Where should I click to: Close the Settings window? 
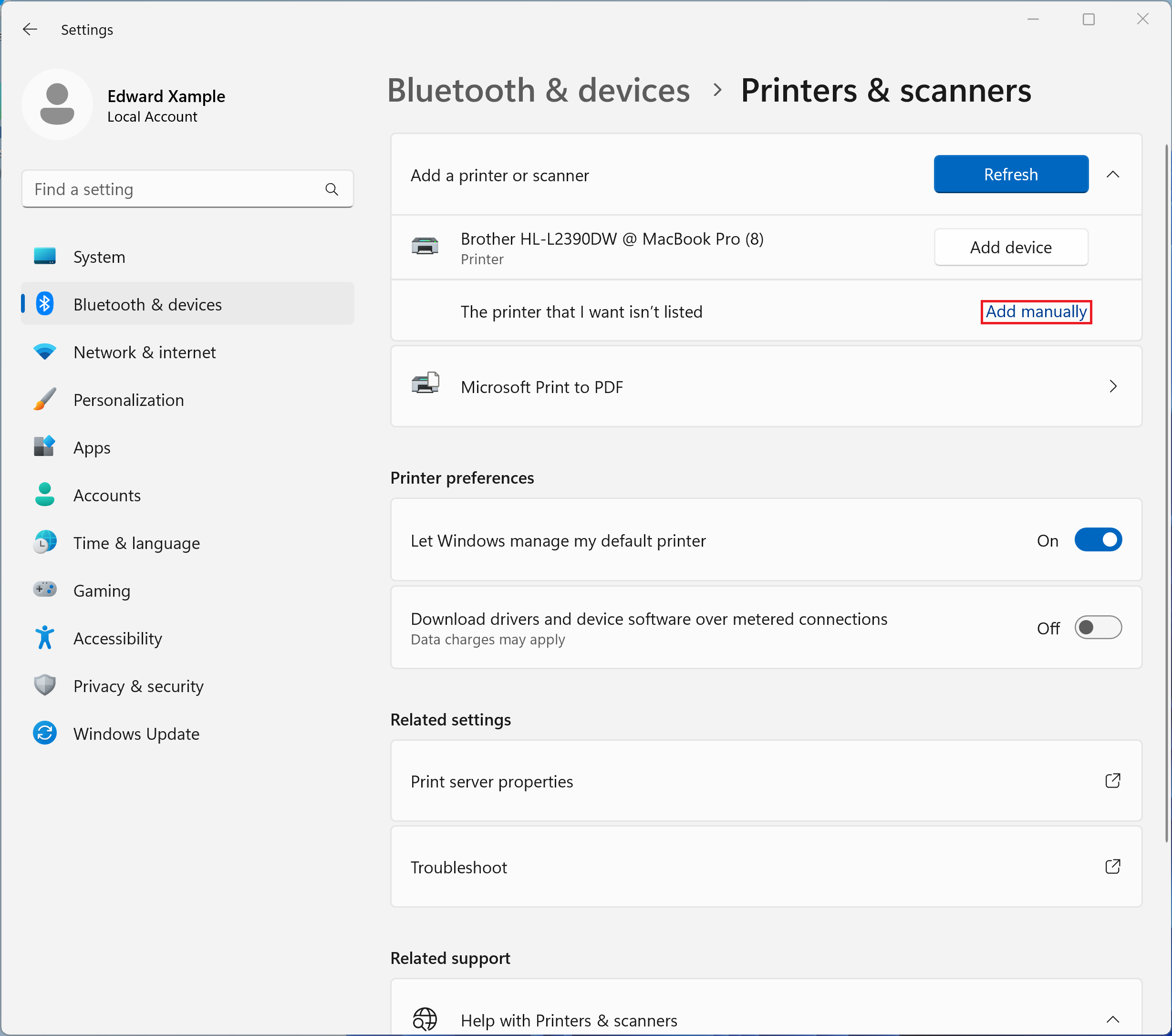coord(1142,20)
